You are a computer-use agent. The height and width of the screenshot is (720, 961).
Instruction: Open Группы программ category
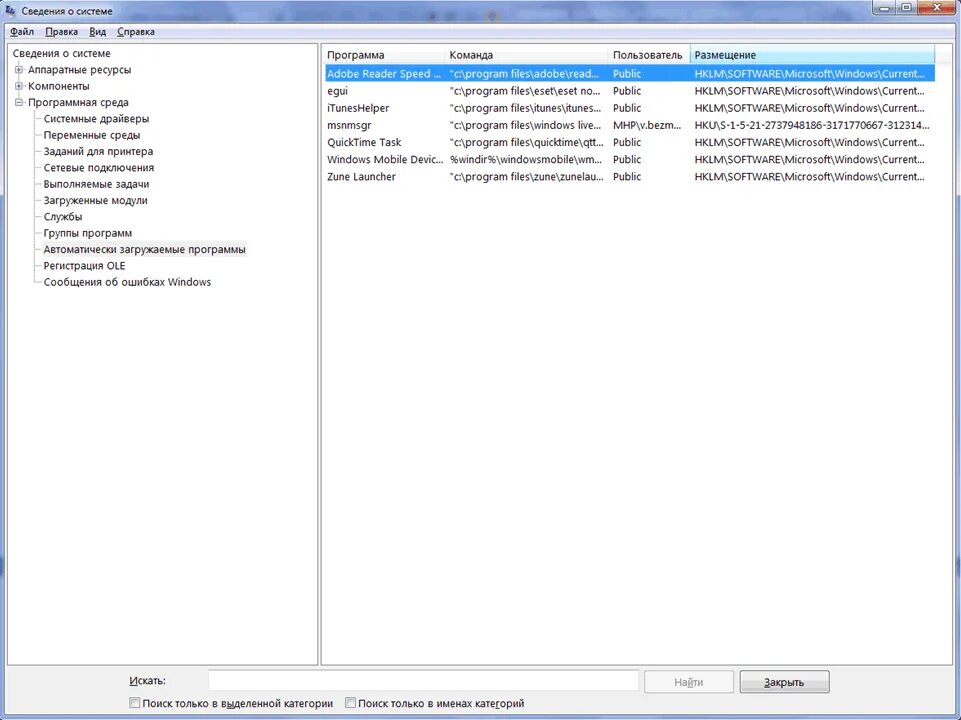(88, 233)
